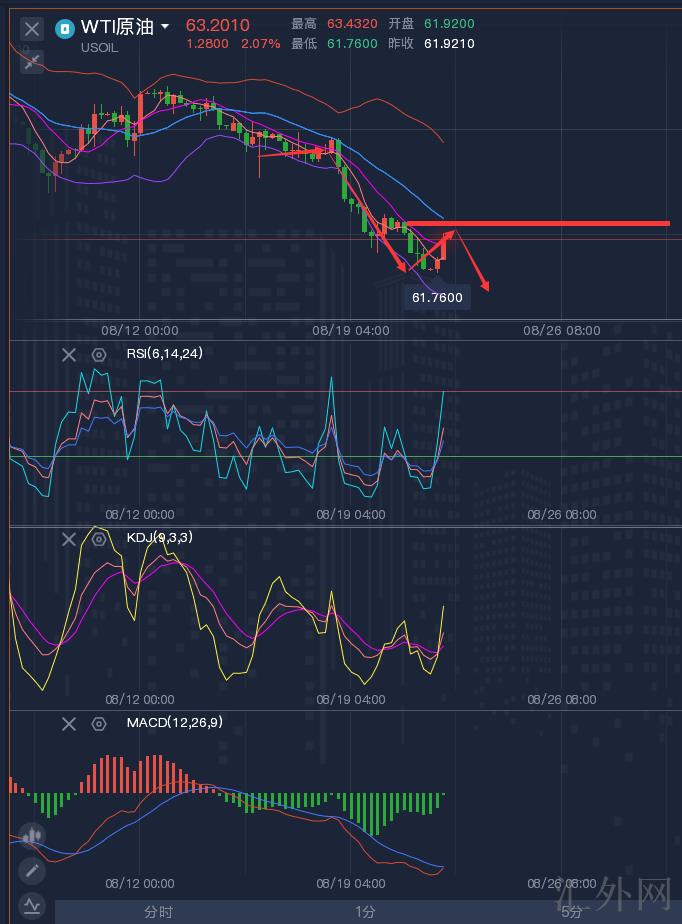
Task: Click the 08/26 08:00 label under price chart
Action: (562, 331)
